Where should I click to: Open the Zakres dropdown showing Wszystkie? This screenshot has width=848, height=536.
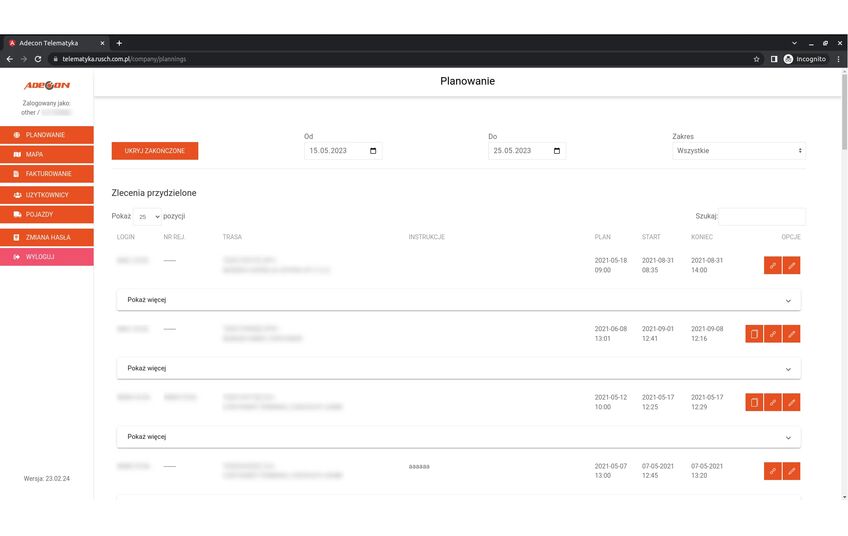click(739, 151)
